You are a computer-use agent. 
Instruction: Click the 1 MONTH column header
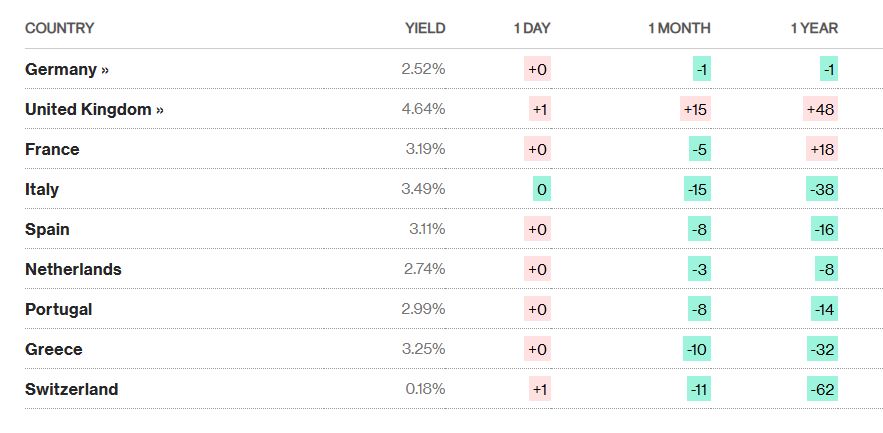pos(678,28)
